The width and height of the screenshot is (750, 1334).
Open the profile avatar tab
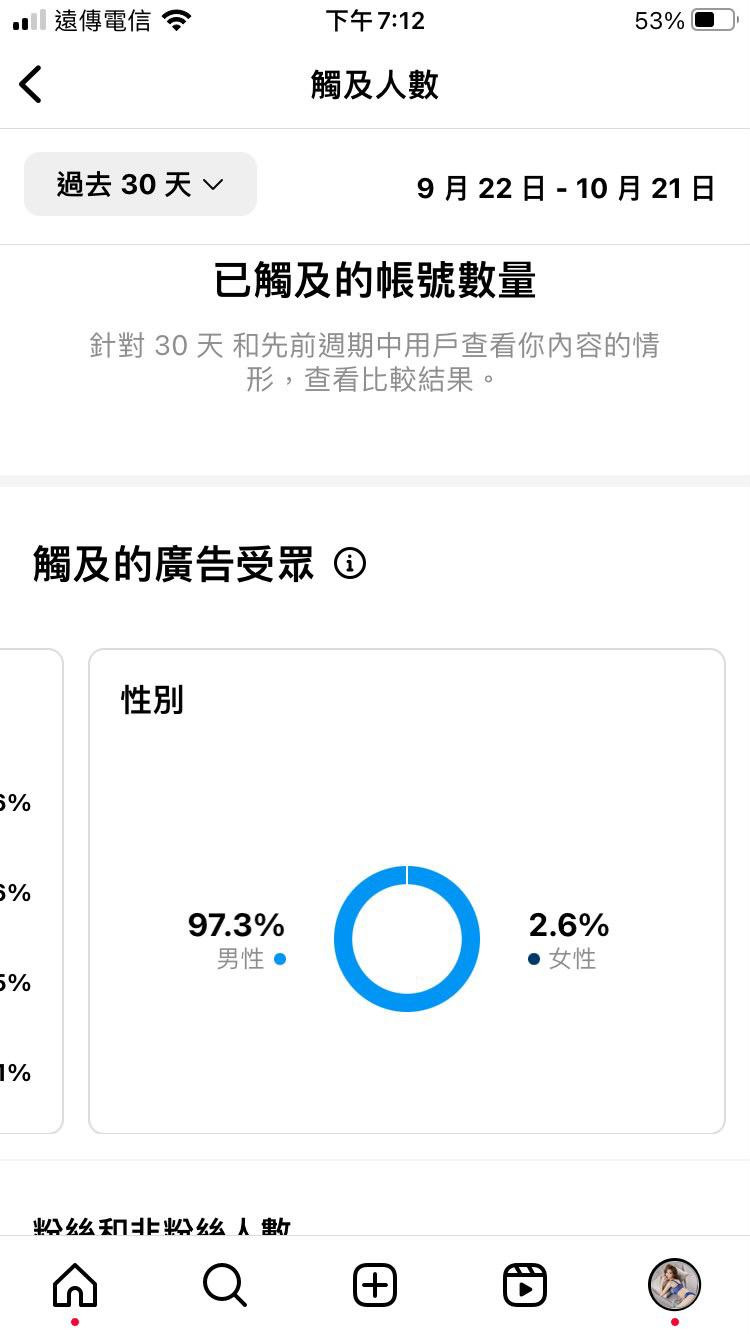point(675,1284)
